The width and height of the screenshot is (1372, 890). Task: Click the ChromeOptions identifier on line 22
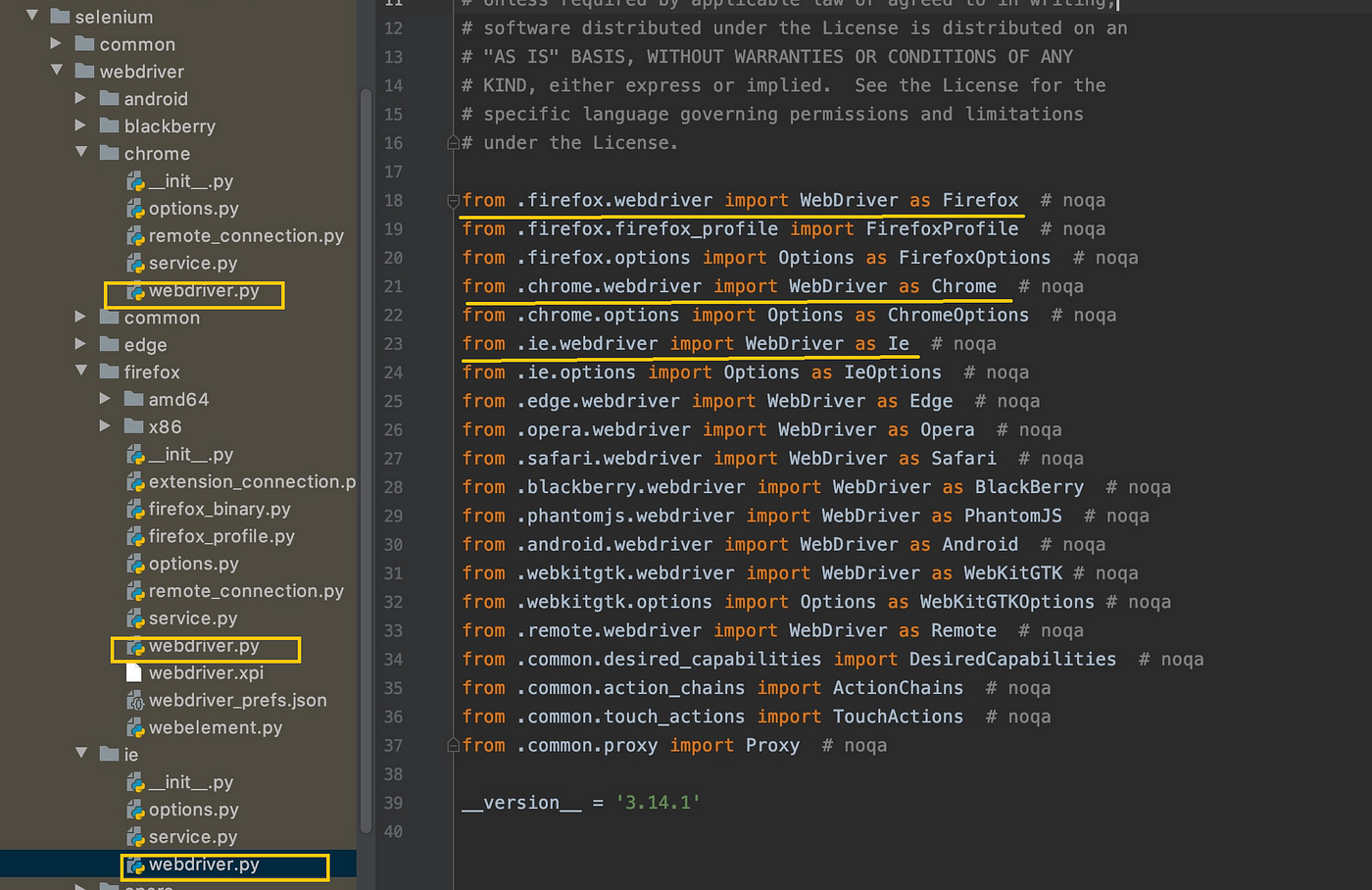point(958,315)
